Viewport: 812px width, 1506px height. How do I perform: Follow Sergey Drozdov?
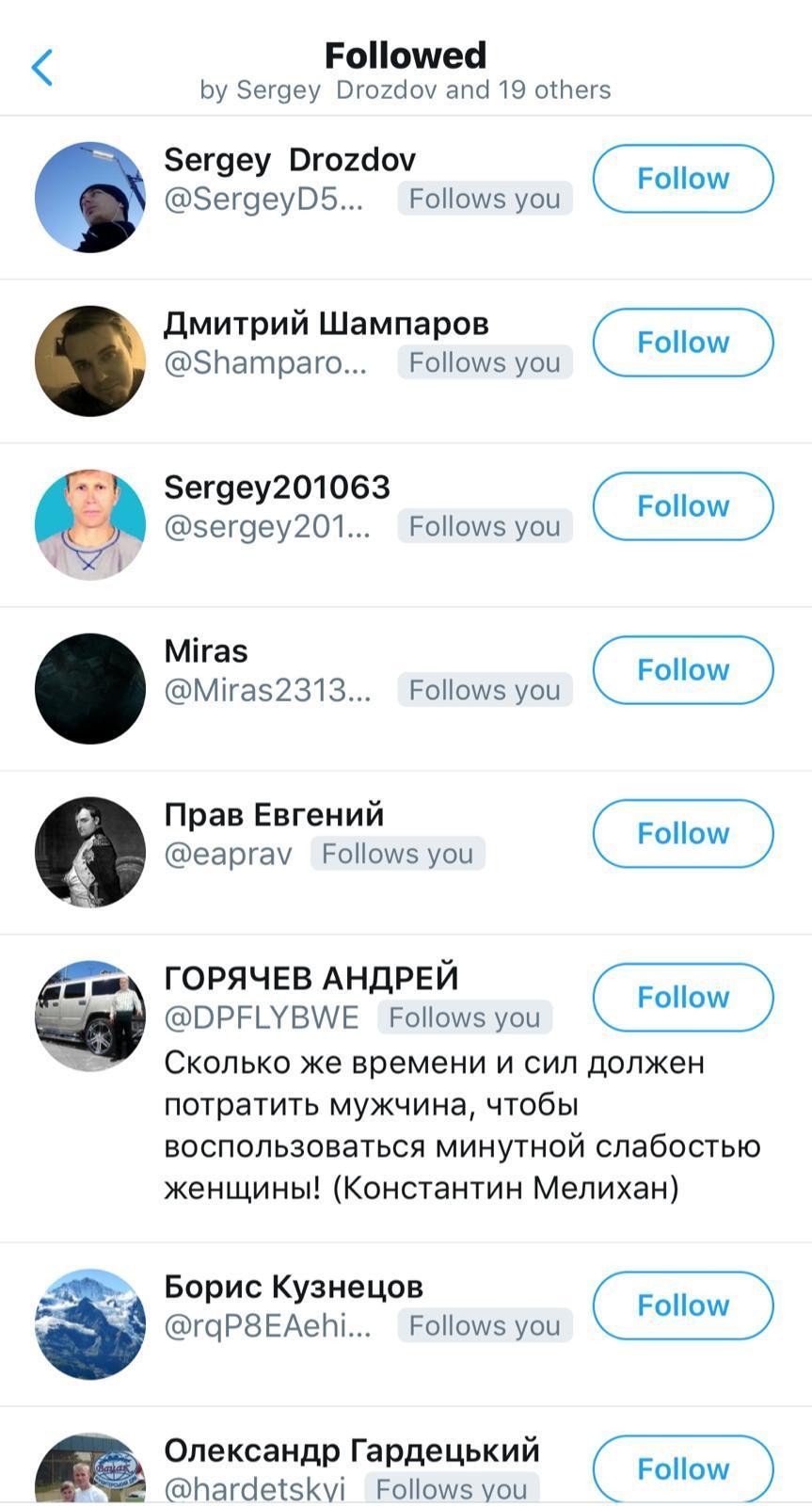(x=683, y=179)
